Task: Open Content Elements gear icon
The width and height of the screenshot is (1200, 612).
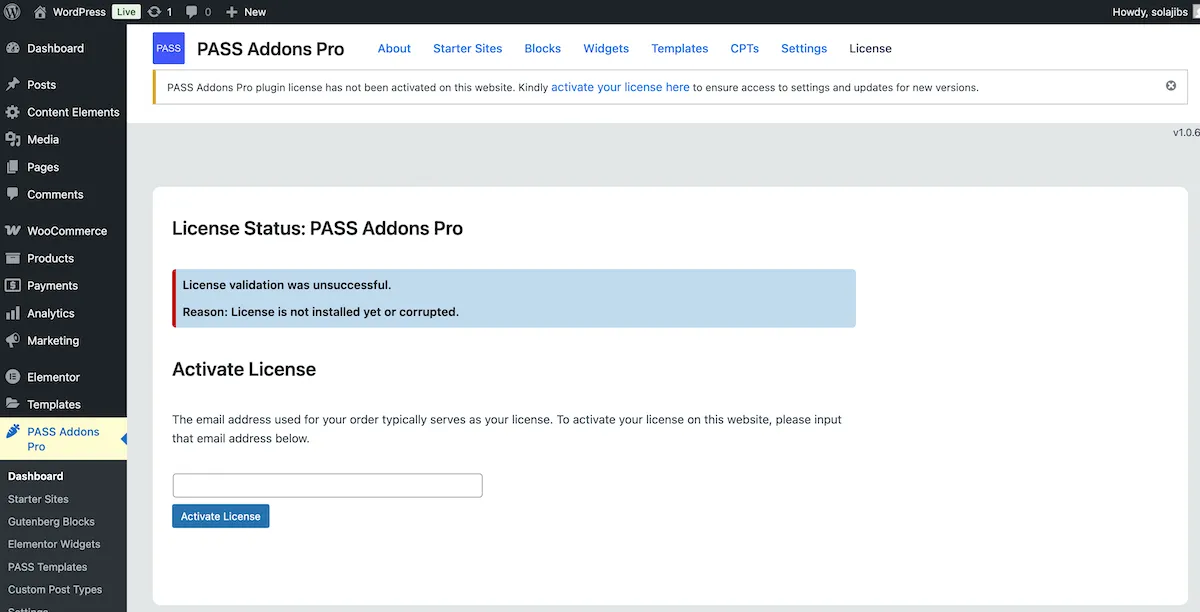Action: [13, 112]
